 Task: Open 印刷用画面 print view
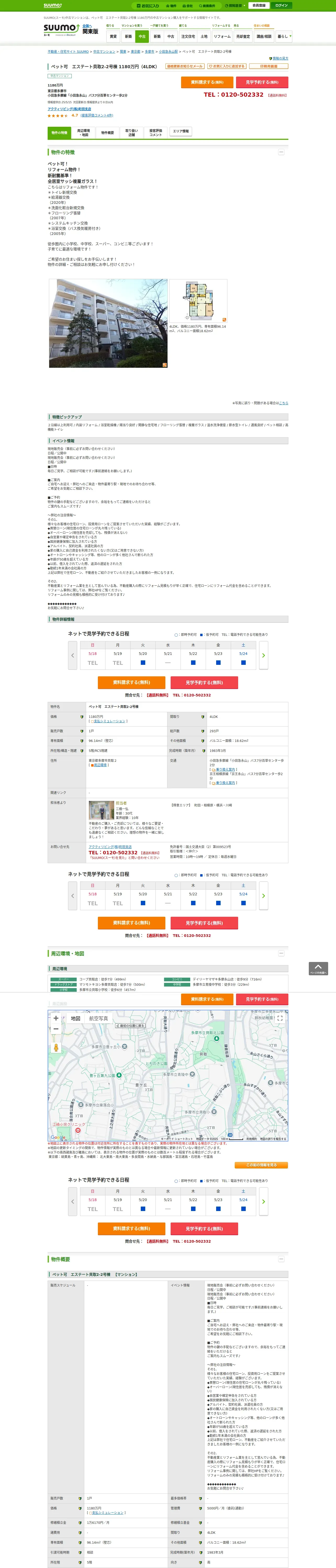pyautogui.click(x=268, y=66)
